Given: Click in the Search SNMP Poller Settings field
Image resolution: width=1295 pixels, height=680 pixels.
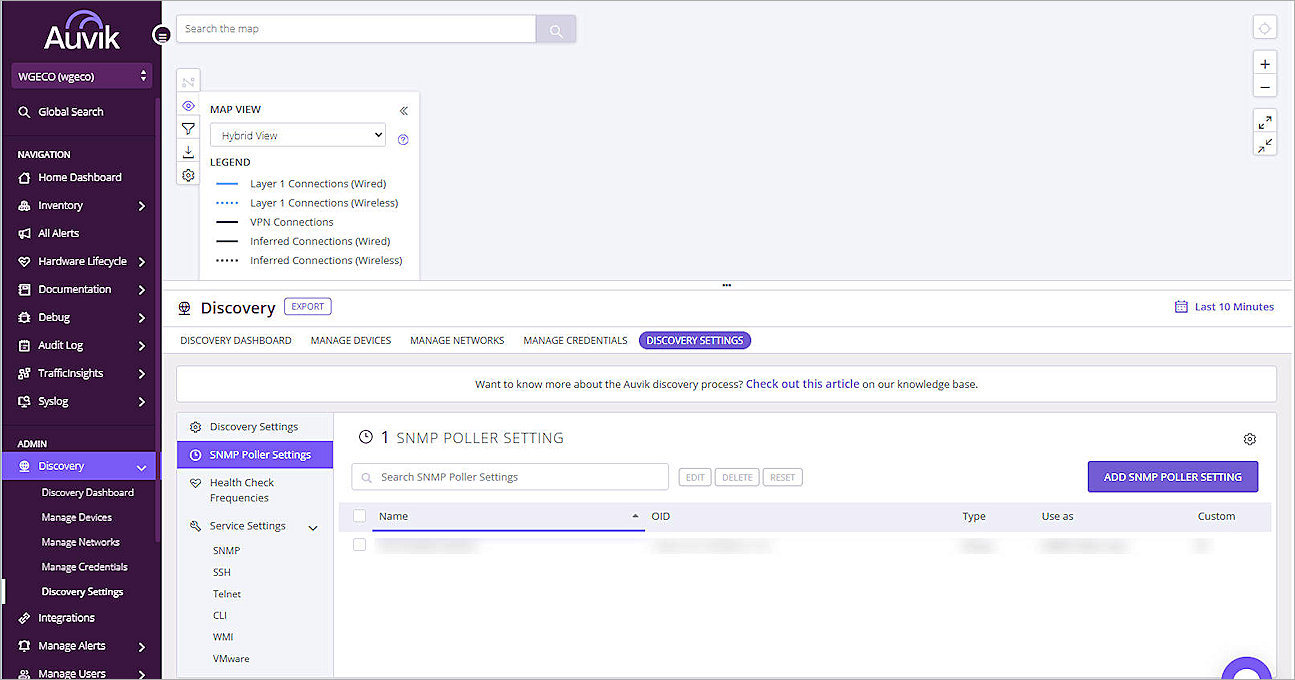Looking at the screenshot, I should (x=509, y=476).
